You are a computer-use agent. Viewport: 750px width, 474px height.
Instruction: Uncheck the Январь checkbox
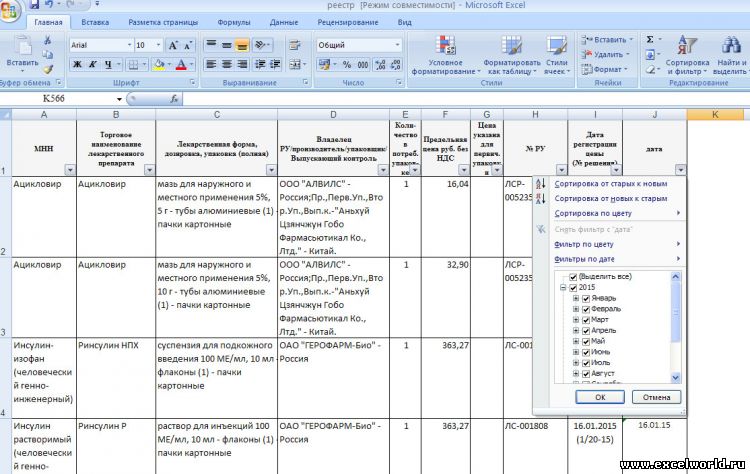(x=586, y=298)
